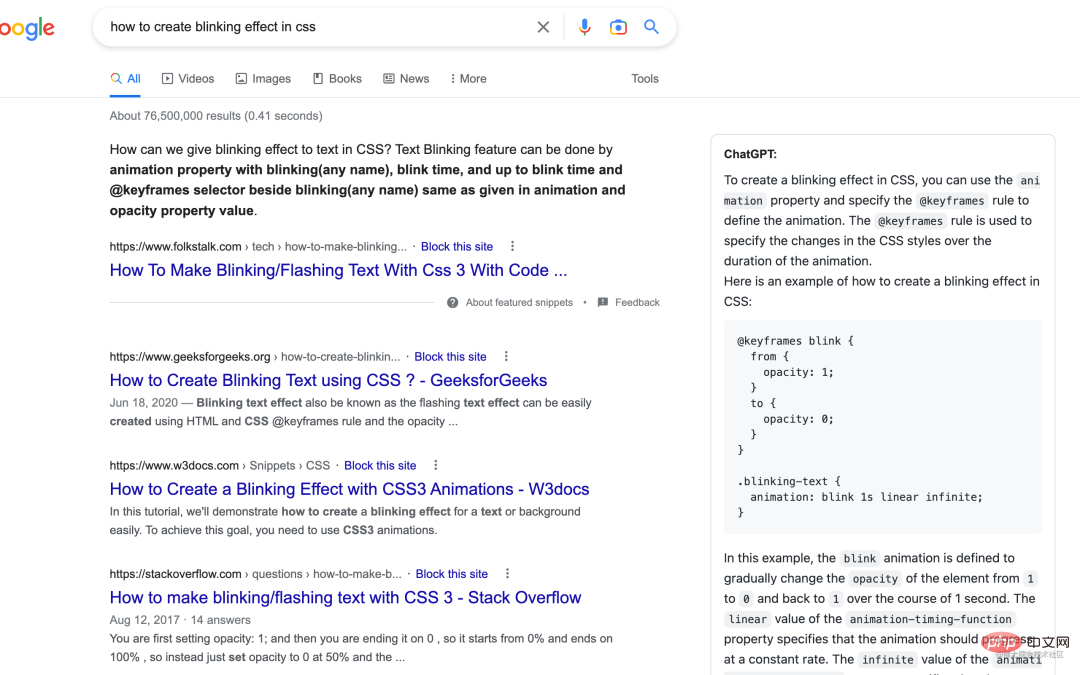Switch to the News tab

[x=406, y=79]
